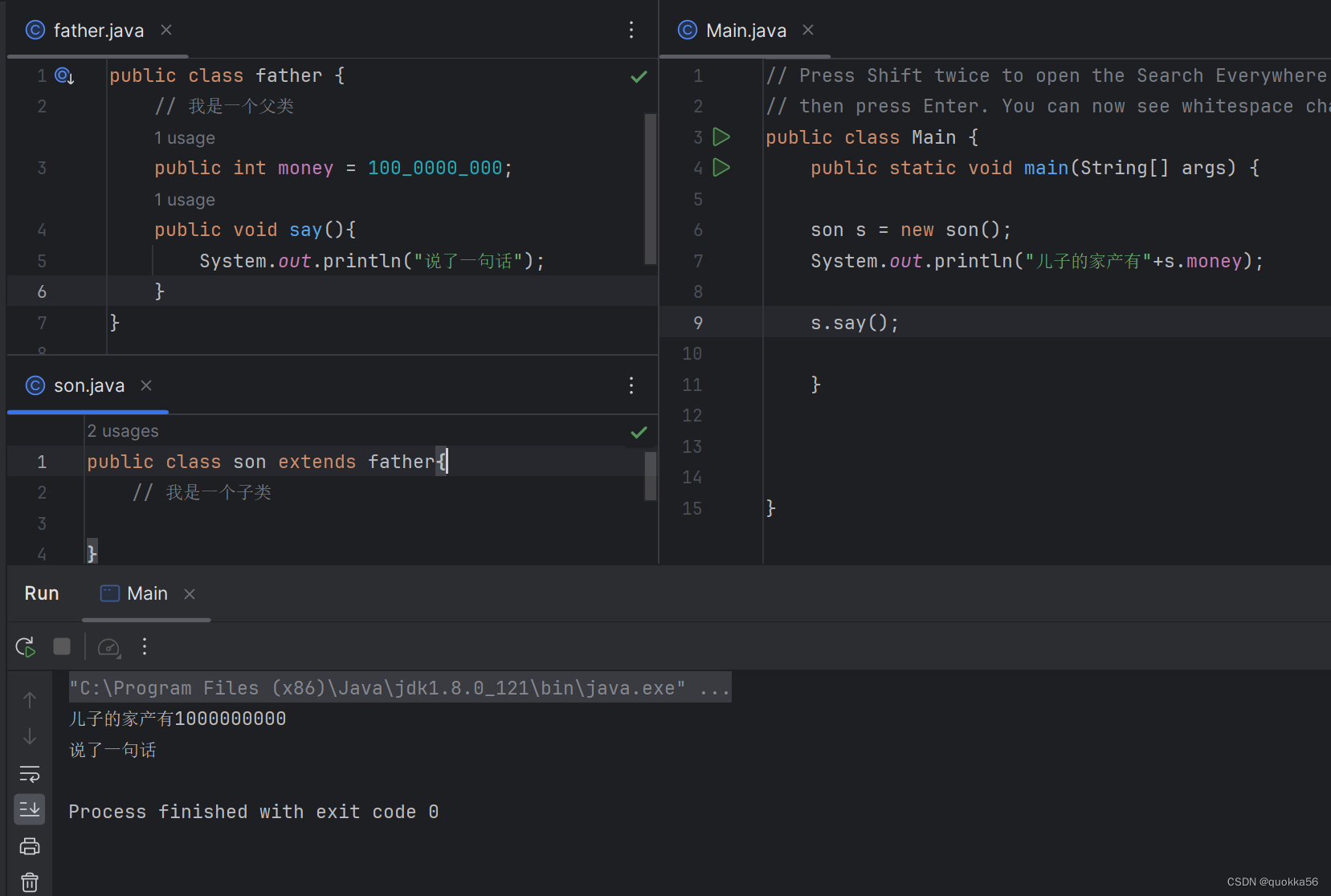The width and height of the screenshot is (1331, 896).
Task: Close the father.java tab
Action: (166, 30)
